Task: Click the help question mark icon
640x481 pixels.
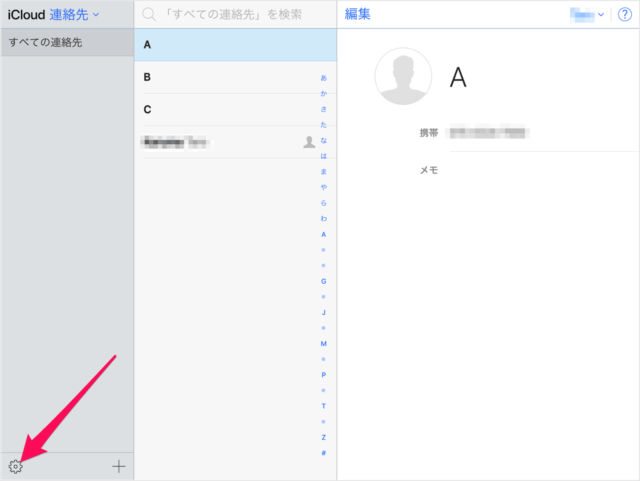Action: pos(624,14)
